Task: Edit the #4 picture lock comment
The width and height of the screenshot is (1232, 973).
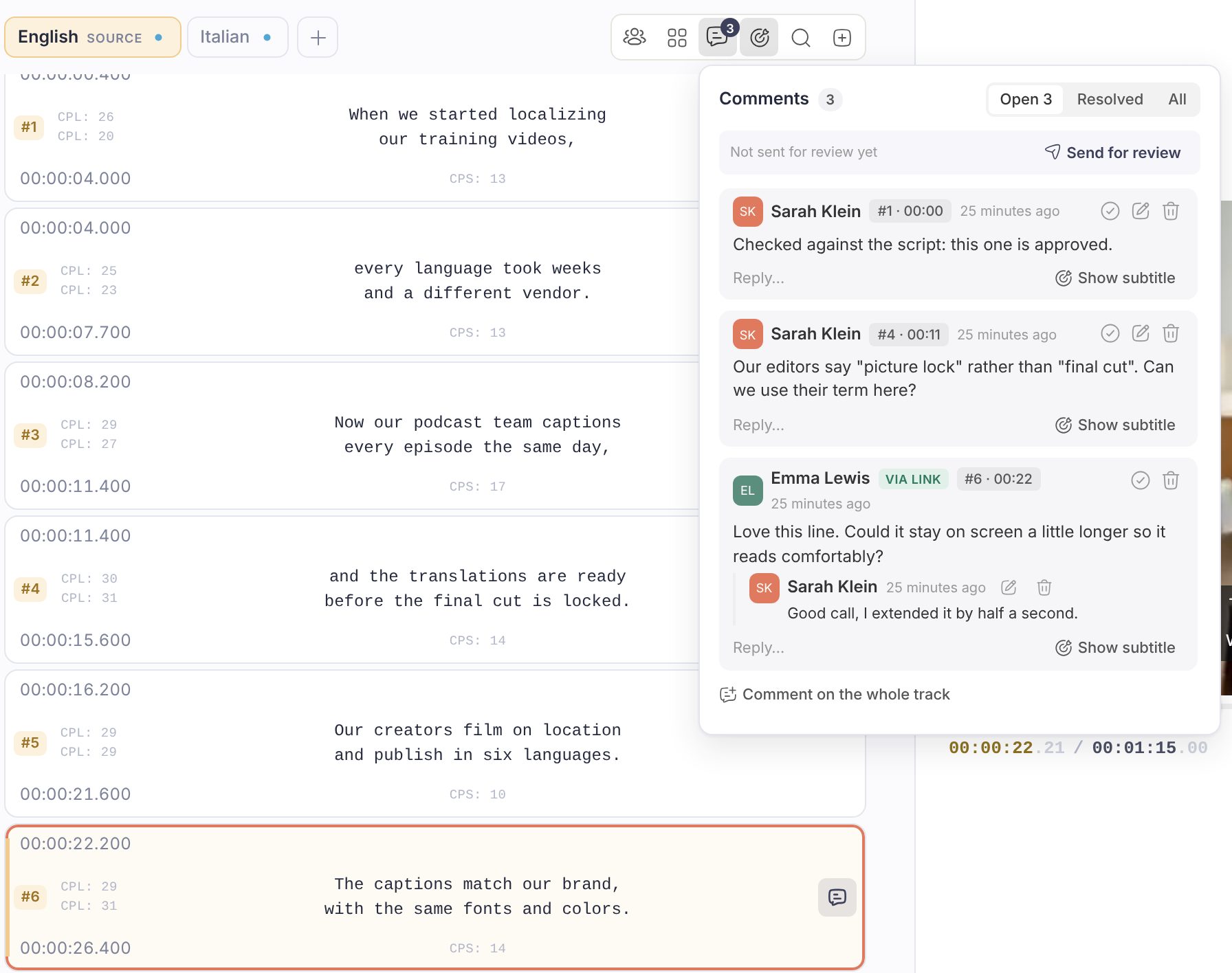Action: (1141, 333)
